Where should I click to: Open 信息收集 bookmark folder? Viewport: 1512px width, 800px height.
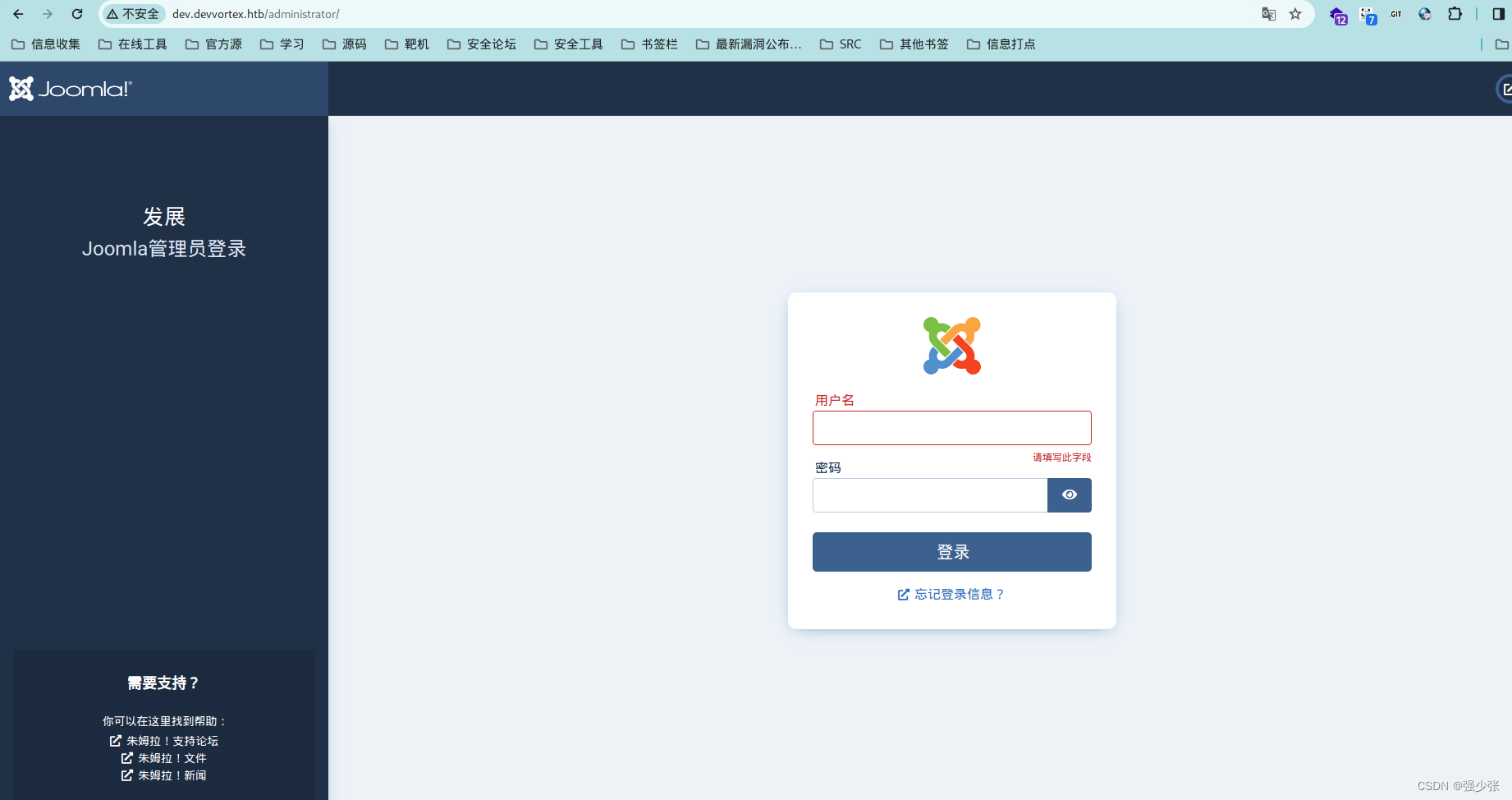click(46, 44)
